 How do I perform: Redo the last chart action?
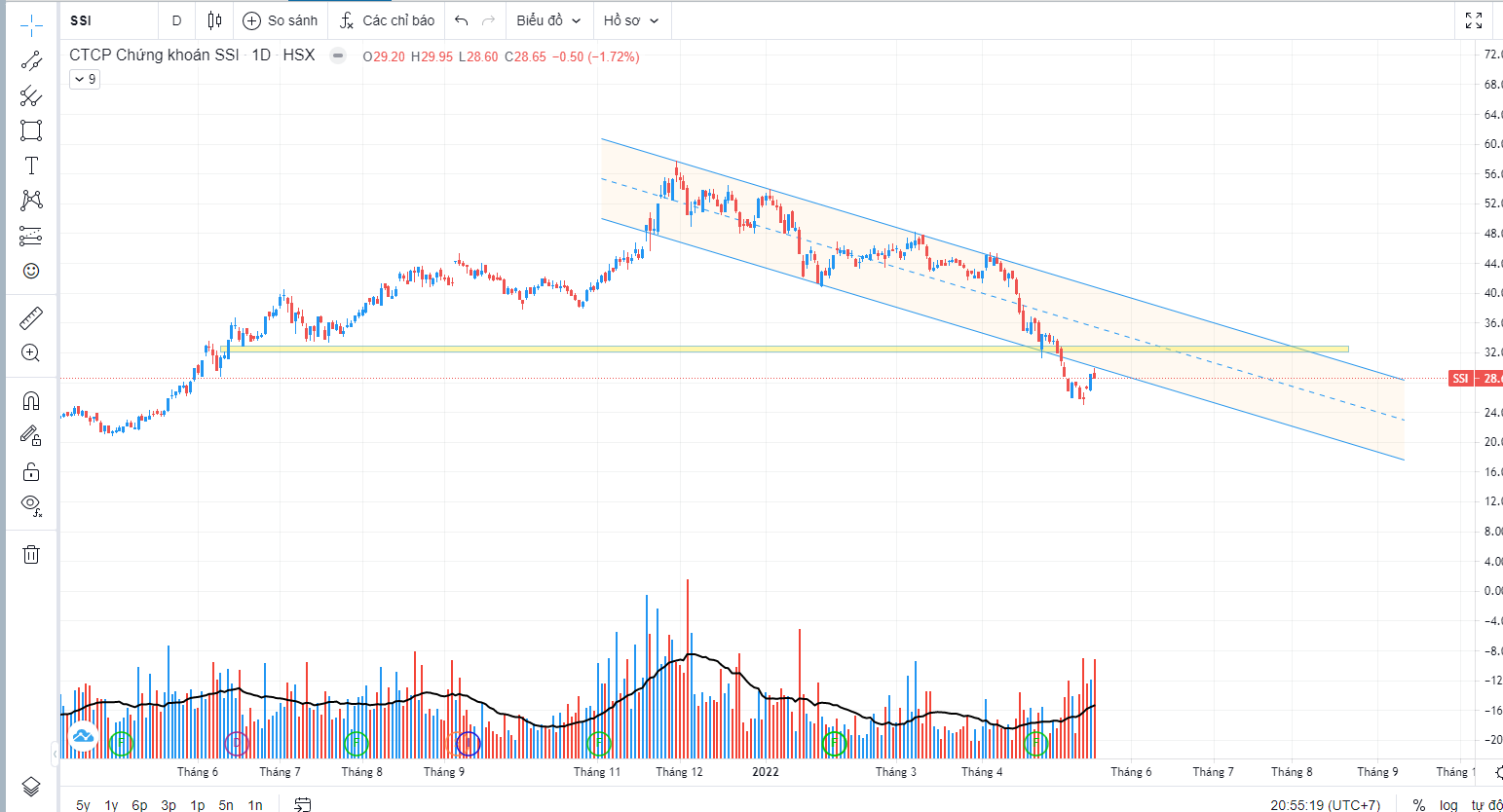click(489, 20)
